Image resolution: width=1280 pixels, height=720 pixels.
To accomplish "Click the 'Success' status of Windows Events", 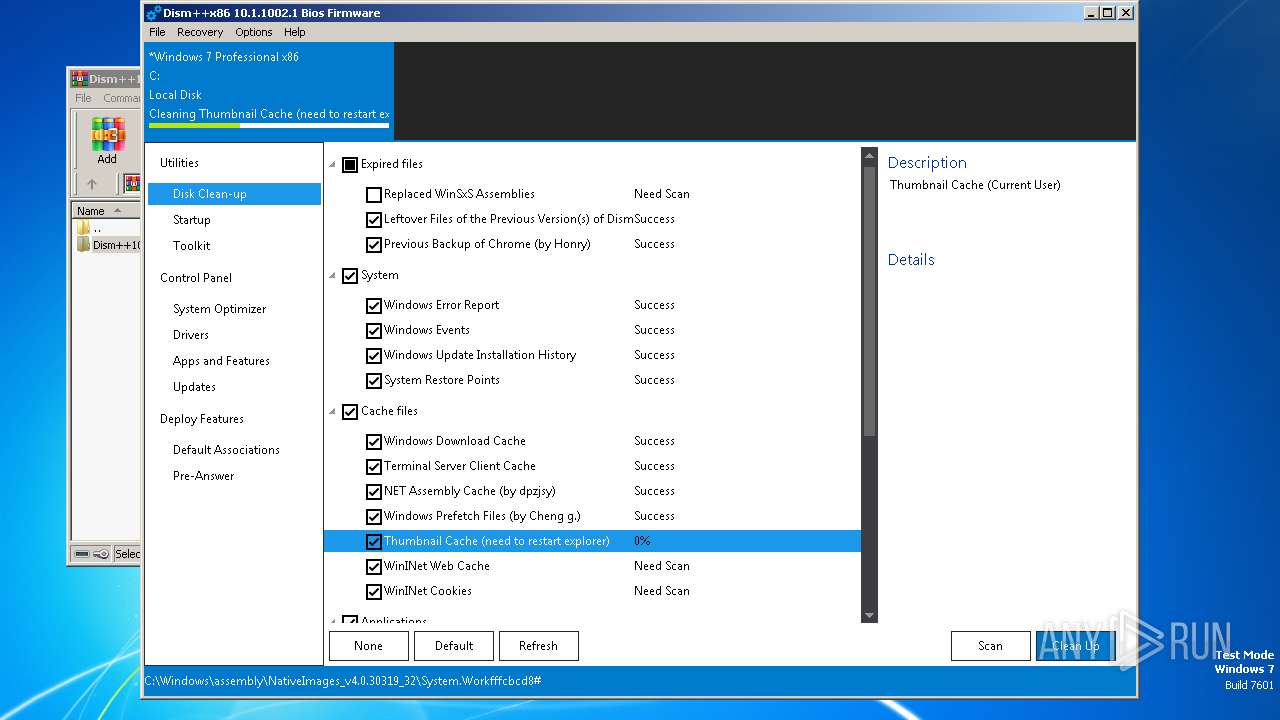I will click(655, 330).
